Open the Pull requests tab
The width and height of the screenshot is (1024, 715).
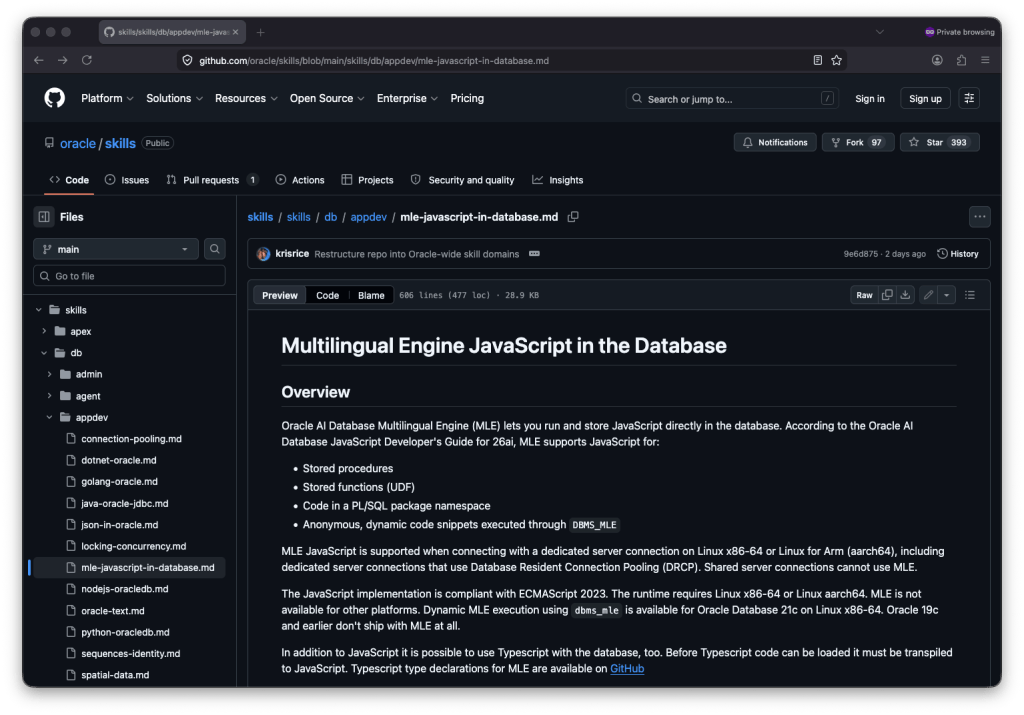pyautogui.click(x=211, y=180)
